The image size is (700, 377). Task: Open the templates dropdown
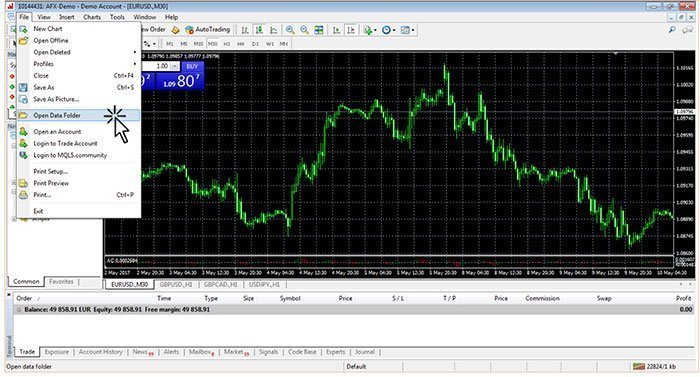407,30
